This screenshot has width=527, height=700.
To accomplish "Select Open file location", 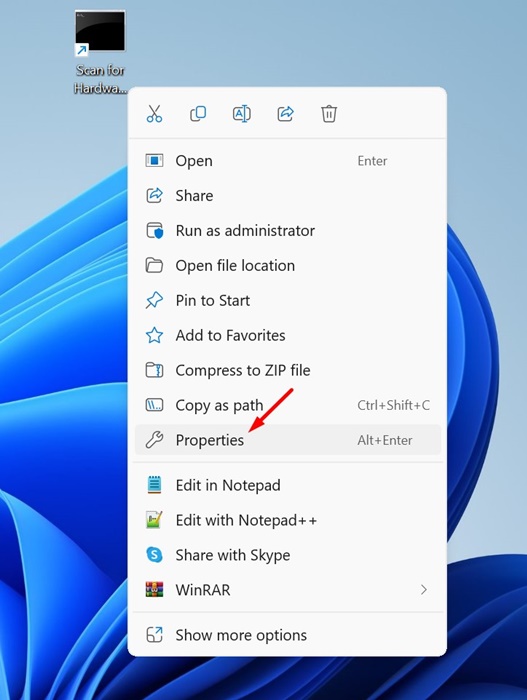I will coord(288,266).
